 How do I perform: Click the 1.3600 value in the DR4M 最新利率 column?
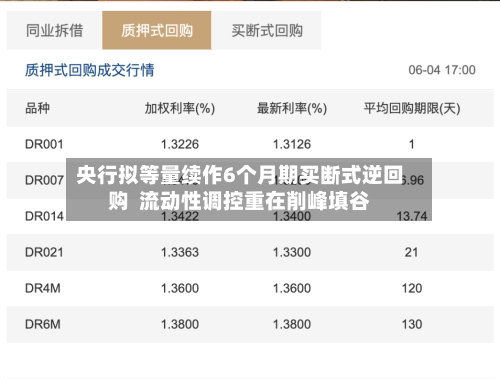pos(292,288)
